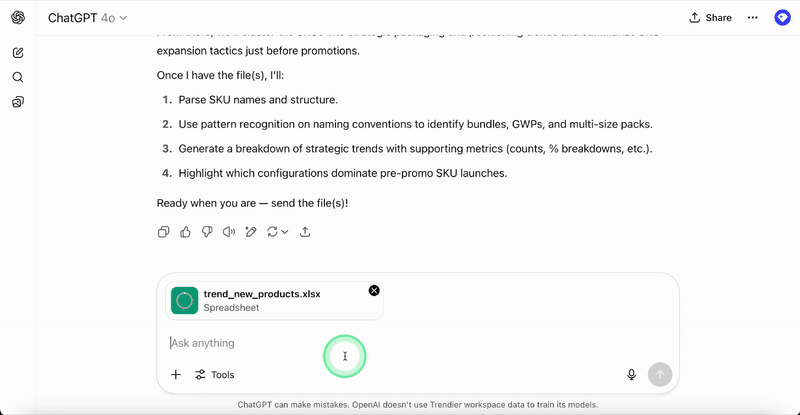Open the user profile avatar
The width and height of the screenshot is (800, 415).
782,18
